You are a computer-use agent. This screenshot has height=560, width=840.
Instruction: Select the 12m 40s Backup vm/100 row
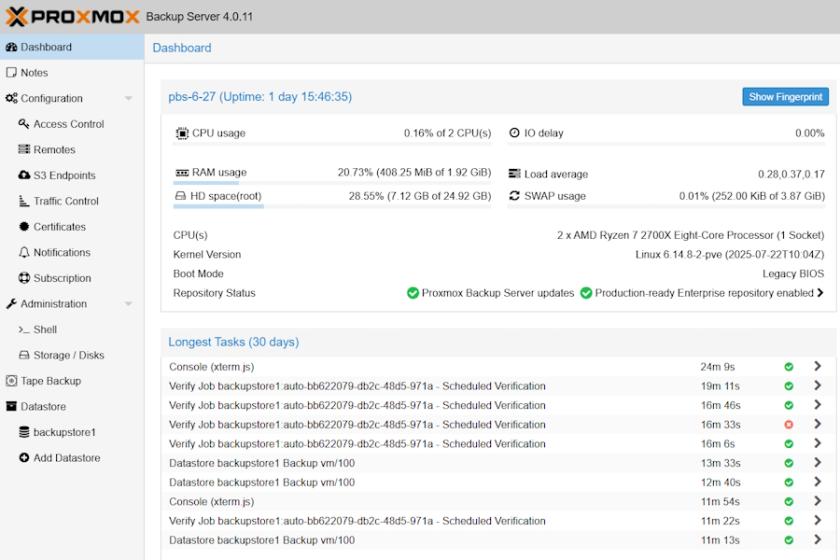(x=498, y=482)
